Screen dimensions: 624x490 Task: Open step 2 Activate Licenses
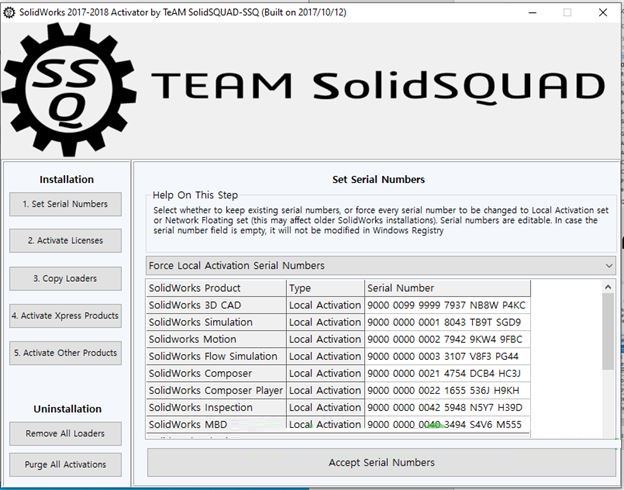point(65,241)
